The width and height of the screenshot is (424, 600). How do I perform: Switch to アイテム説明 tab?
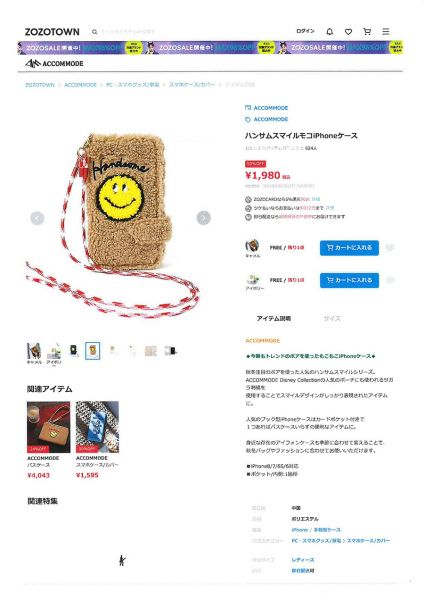coord(274,318)
